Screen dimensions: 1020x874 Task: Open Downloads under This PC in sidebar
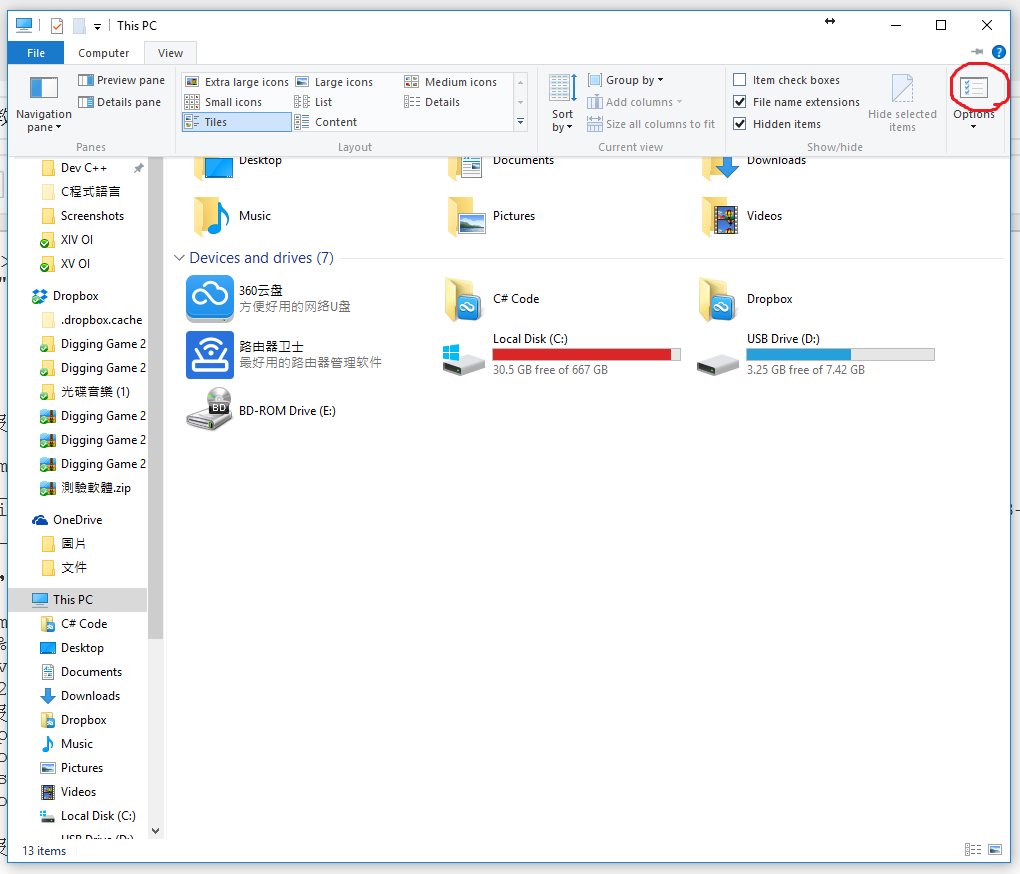click(x=90, y=696)
